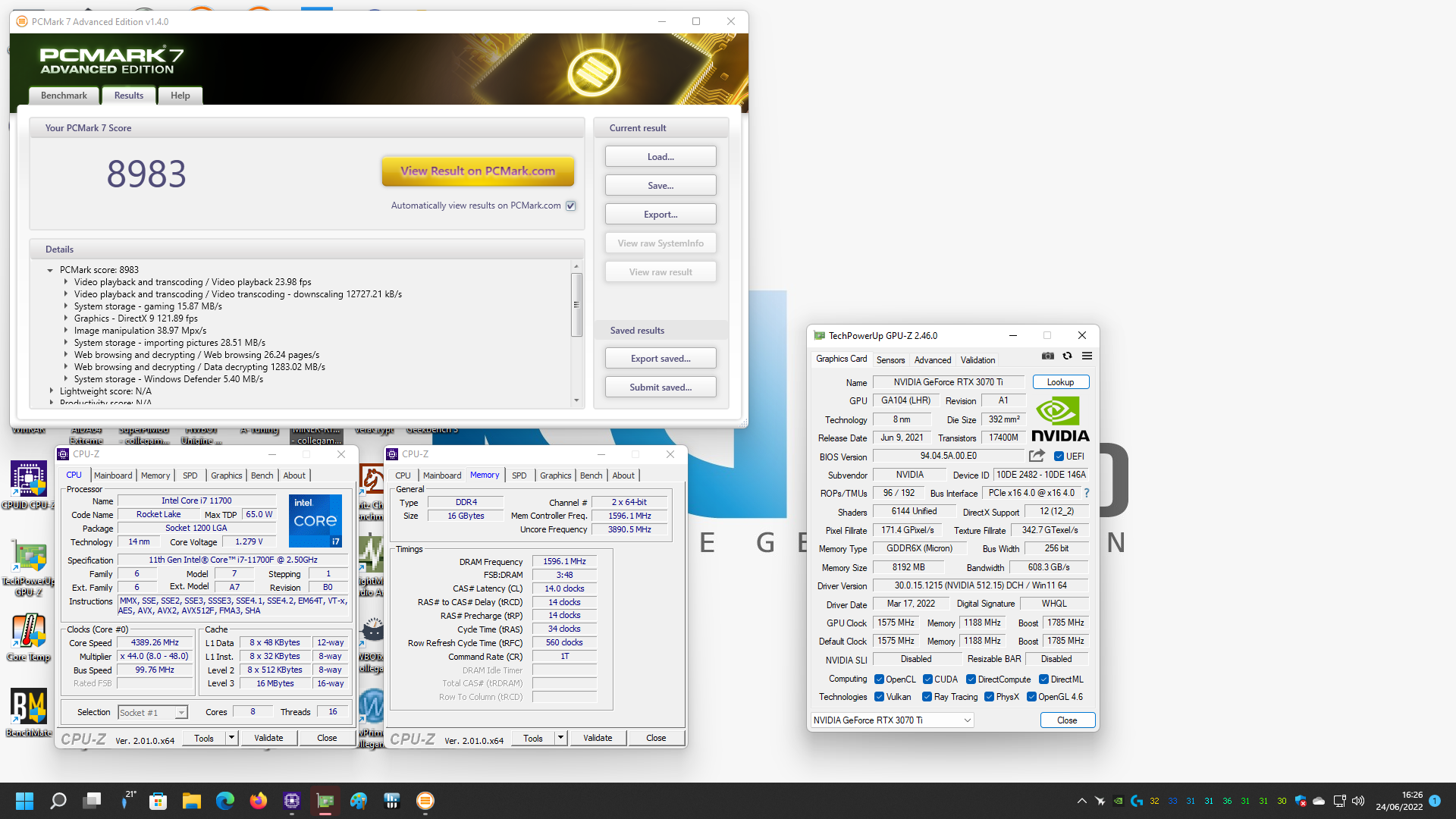The height and width of the screenshot is (819, 1456).
Task: Open File Explorer from the taskbar
Action: [x=192, y=801]
